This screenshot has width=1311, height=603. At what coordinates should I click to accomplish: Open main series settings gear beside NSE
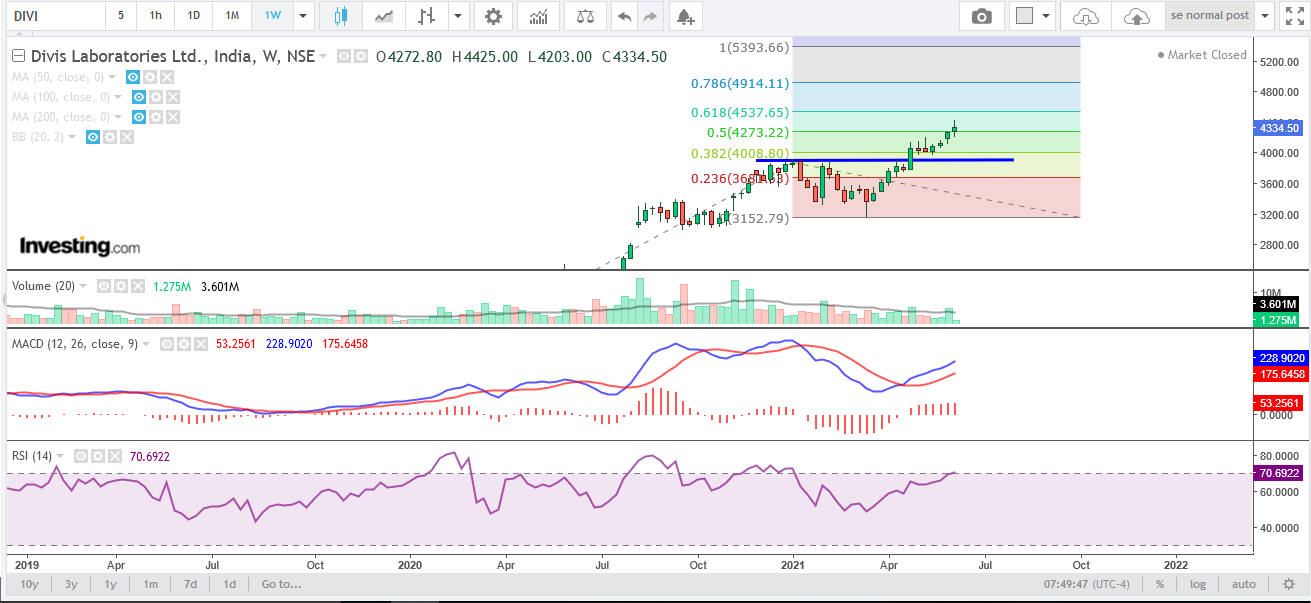tap(361, 57)
